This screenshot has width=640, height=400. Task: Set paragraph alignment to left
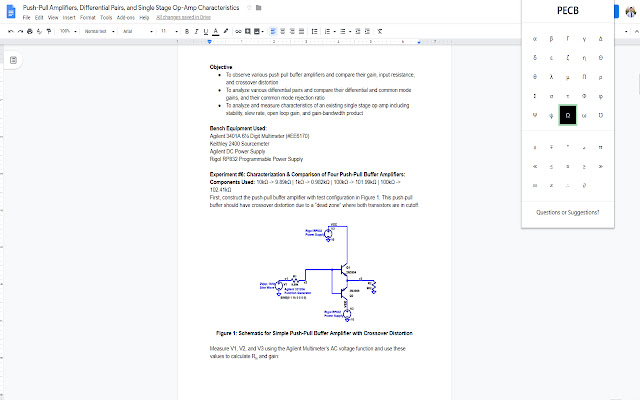tap(273, 31)
